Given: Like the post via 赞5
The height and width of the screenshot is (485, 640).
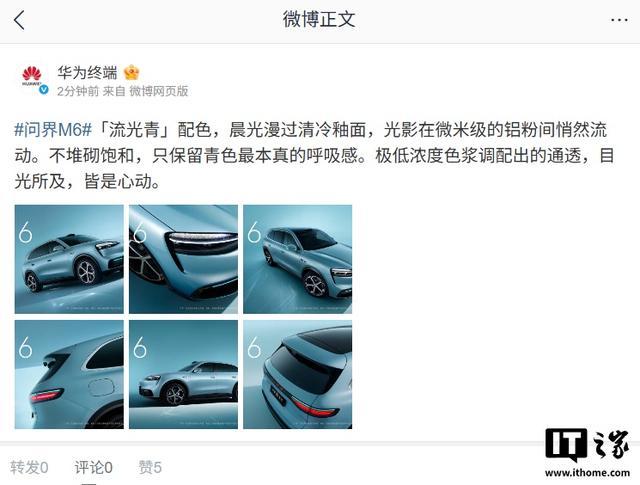Looking at the screenshot, I should pos(150,467).
